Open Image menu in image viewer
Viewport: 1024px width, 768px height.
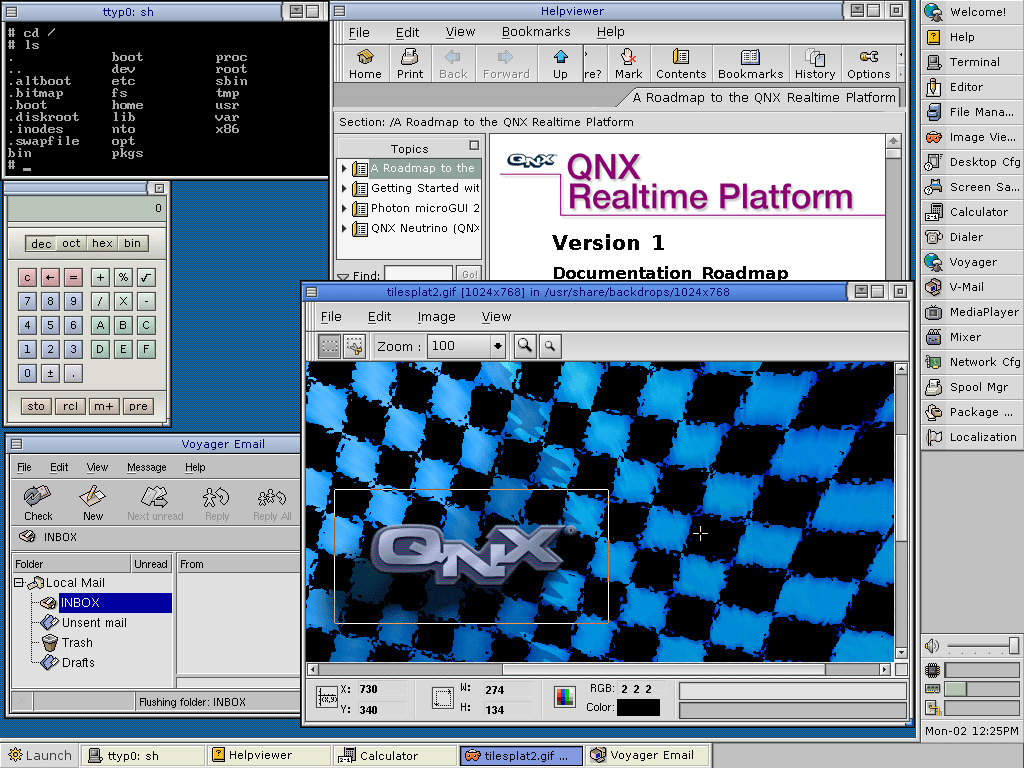tap(436, 317)
